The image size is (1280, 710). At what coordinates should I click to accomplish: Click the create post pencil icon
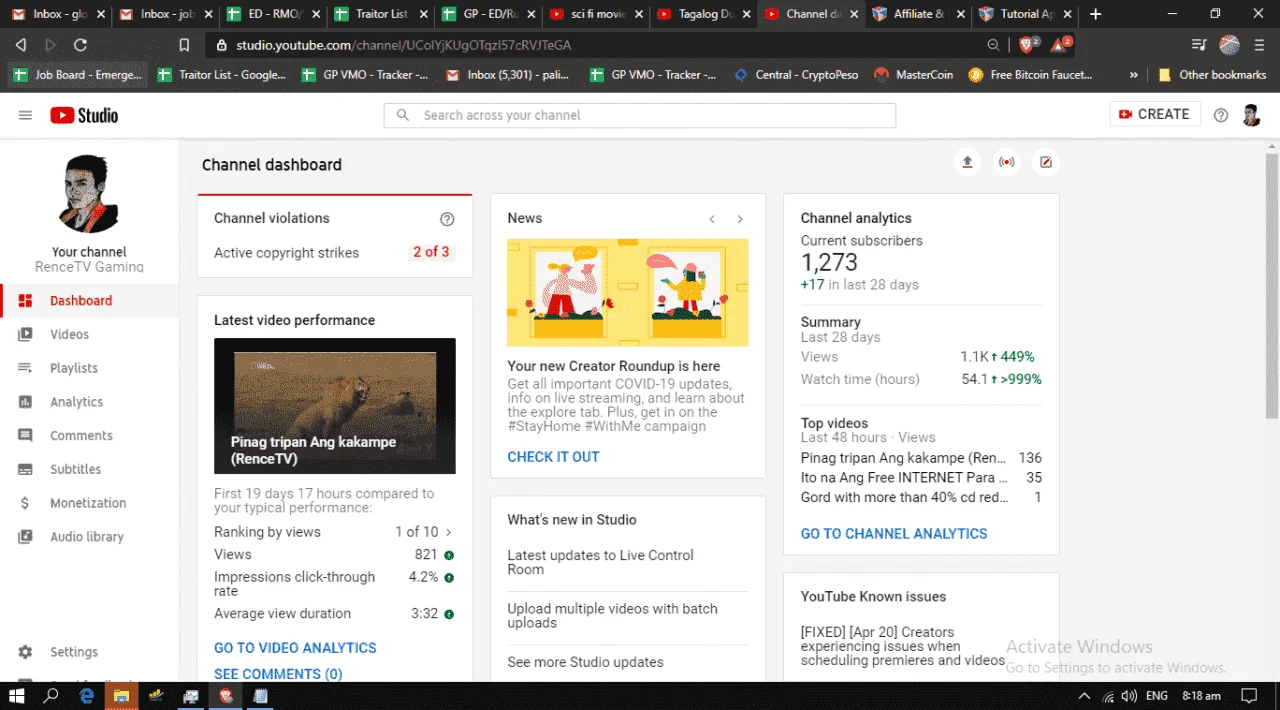[1046, 162]
